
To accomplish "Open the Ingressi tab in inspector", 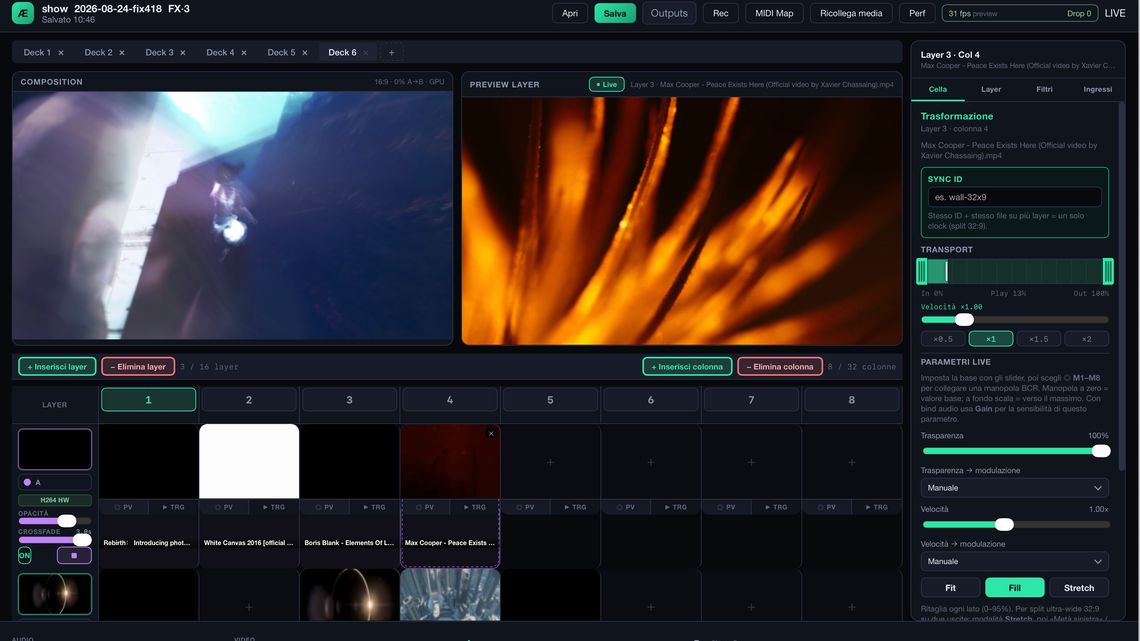I will tap(1097, 89).
